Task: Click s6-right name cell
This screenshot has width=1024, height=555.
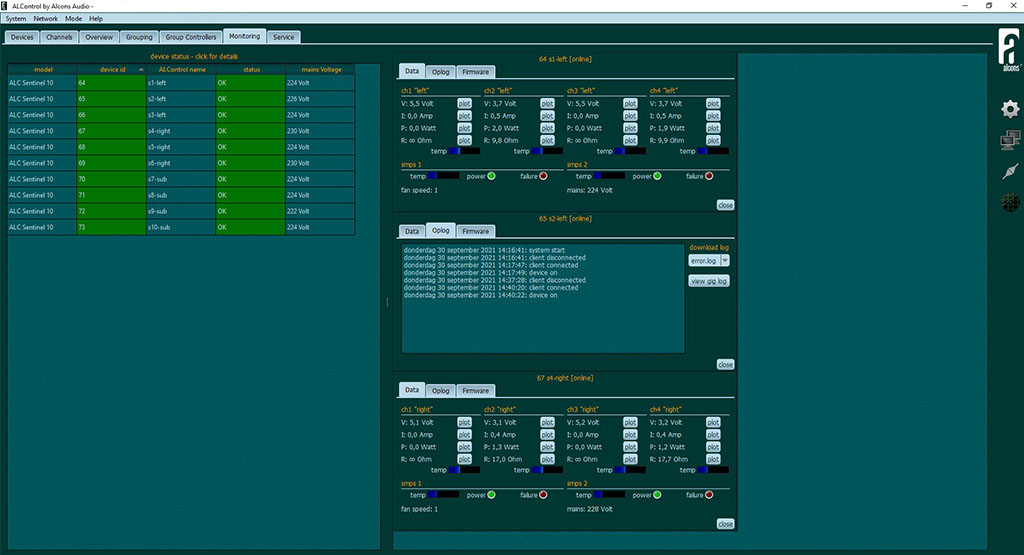Action: click(x=181, y=163)
